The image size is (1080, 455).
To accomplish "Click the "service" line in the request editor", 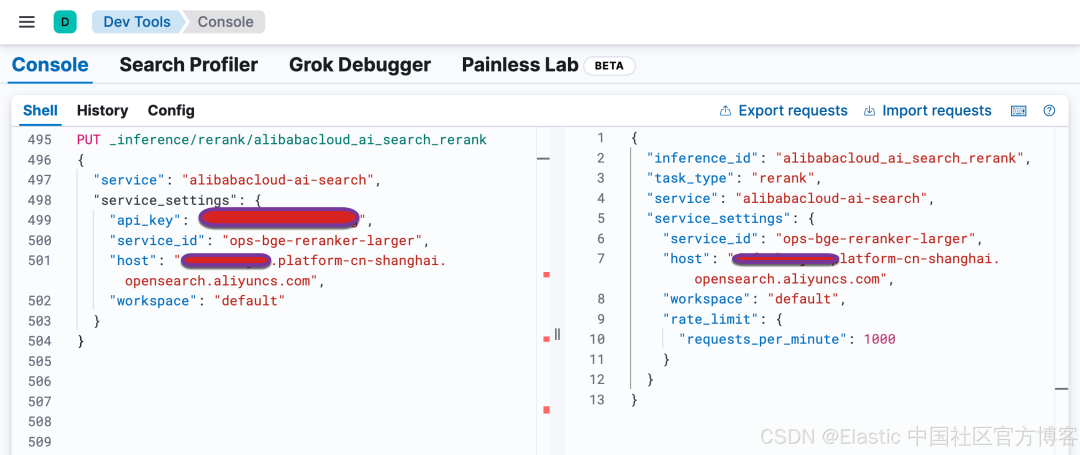I will point(238,180).
